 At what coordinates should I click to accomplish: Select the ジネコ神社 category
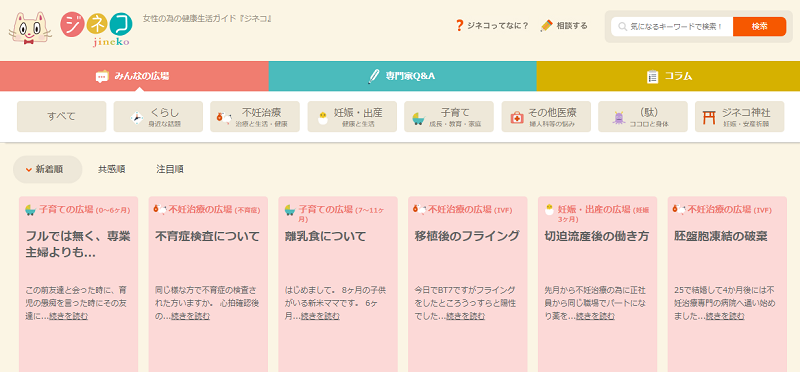[740, 116]
